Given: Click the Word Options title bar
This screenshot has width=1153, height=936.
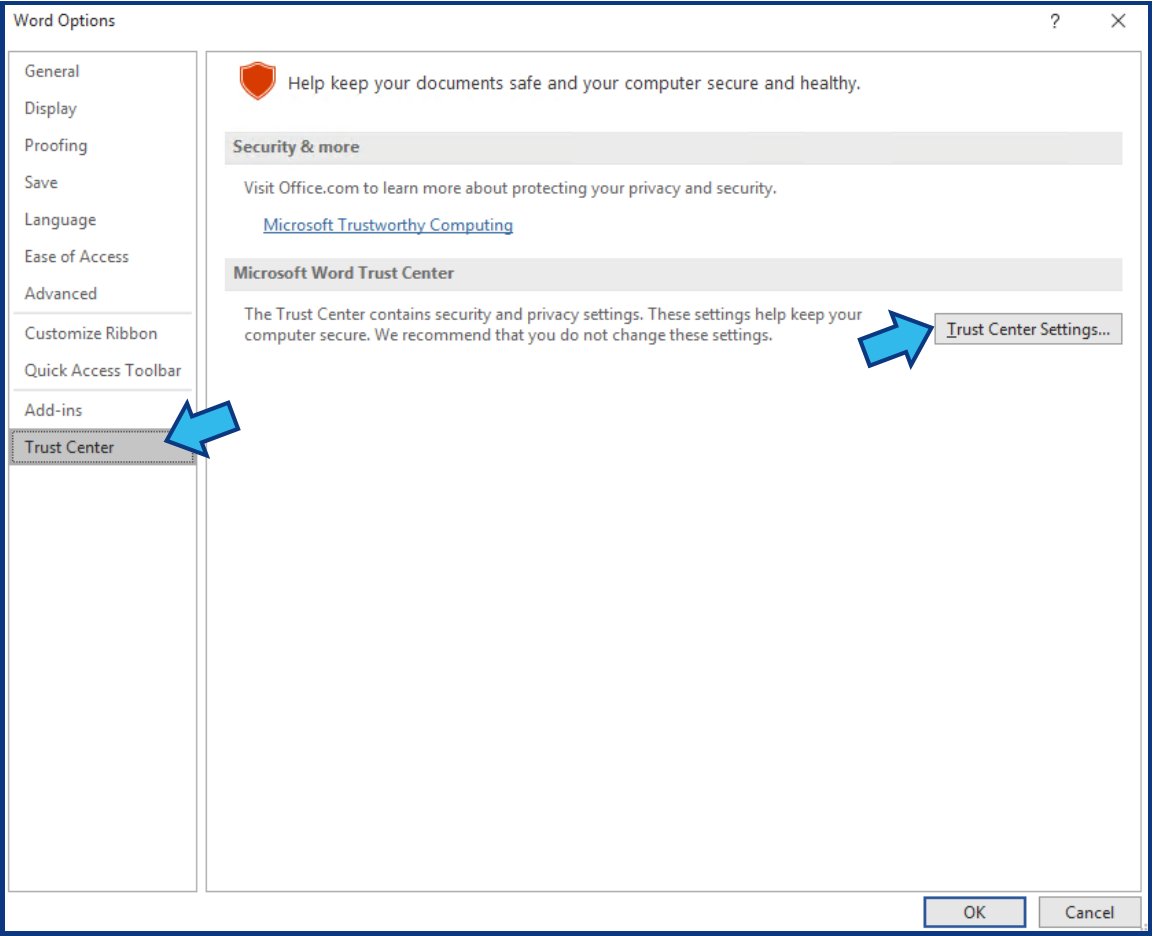Looking at the screenshot, I should (67, 20).
